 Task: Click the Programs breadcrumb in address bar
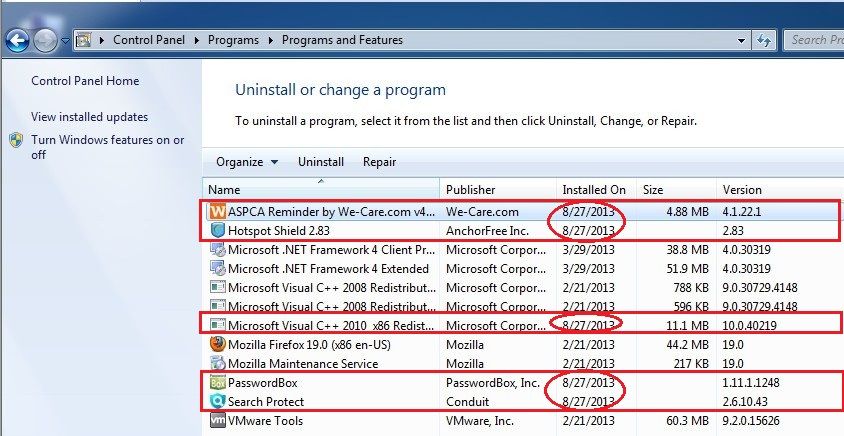pyautogui.click(x=233, y=40)
